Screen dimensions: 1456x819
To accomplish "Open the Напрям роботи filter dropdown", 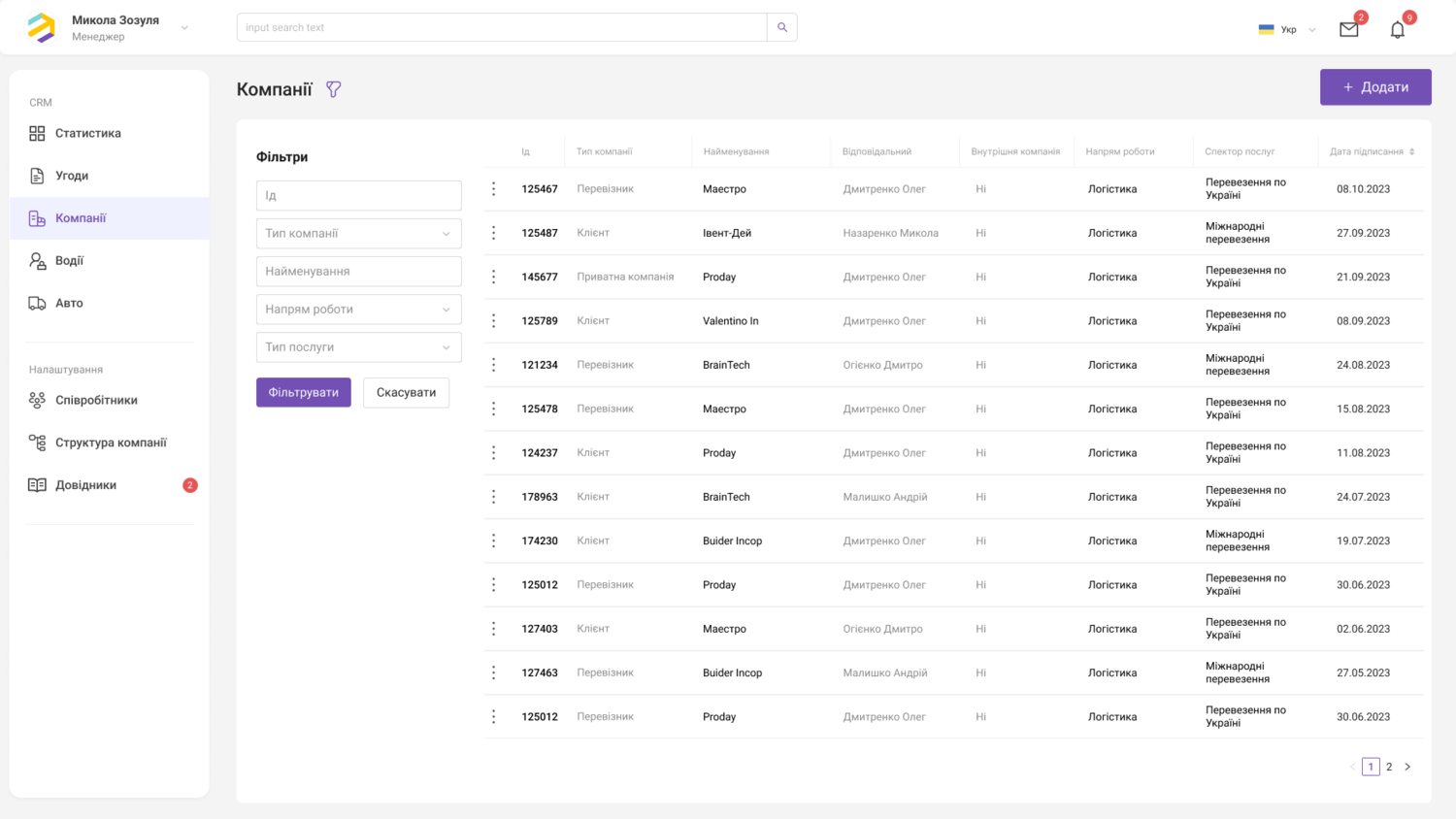I will tap(359, 310).
